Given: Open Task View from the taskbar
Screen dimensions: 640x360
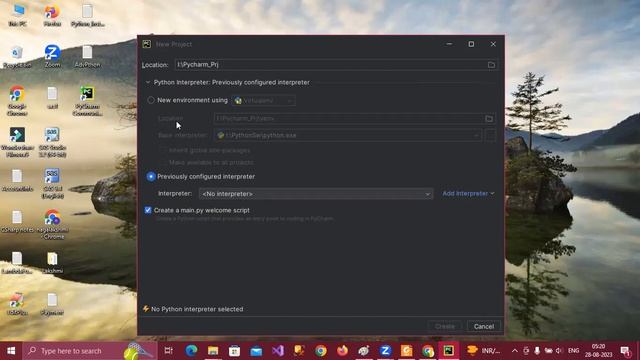Looking at the screenshot, I should pyautogui.click(x=168, y=351).
